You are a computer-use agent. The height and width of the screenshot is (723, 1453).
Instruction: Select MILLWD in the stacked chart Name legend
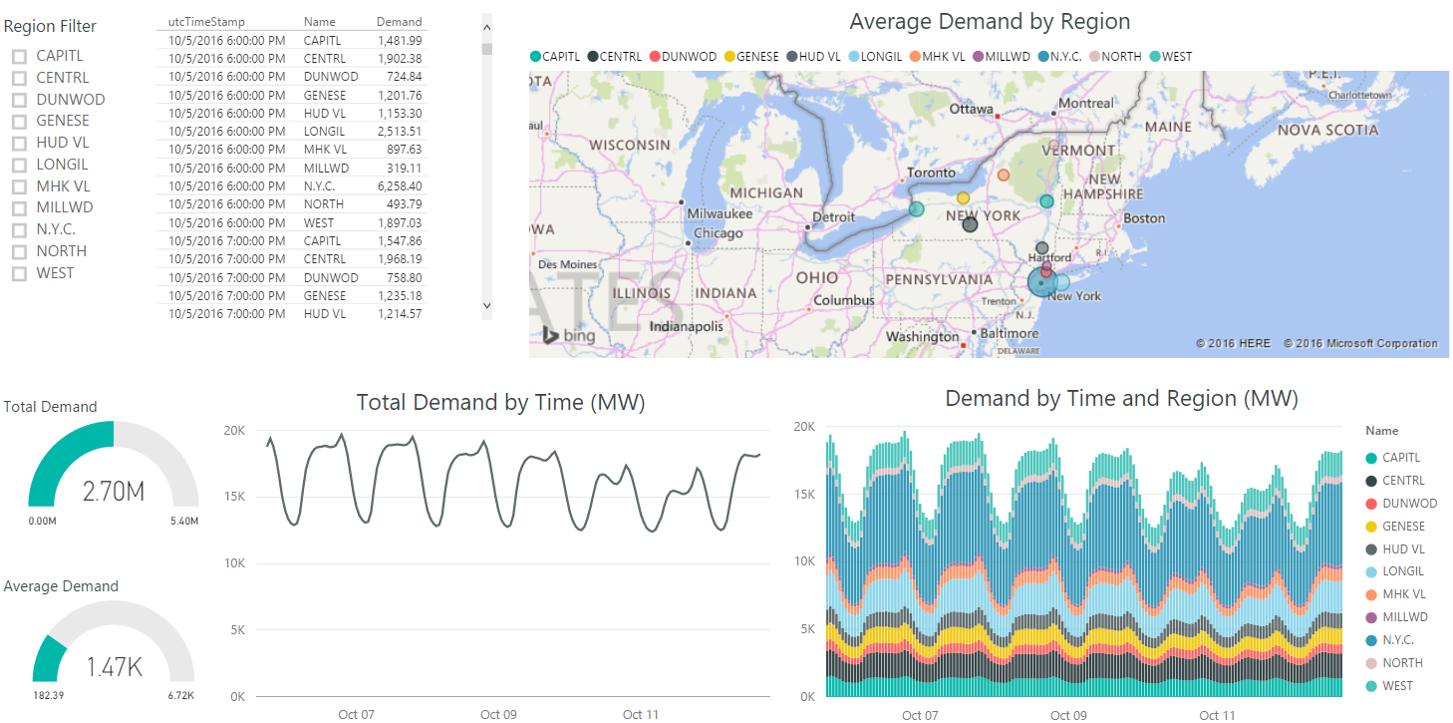(x=1398, y=617)
